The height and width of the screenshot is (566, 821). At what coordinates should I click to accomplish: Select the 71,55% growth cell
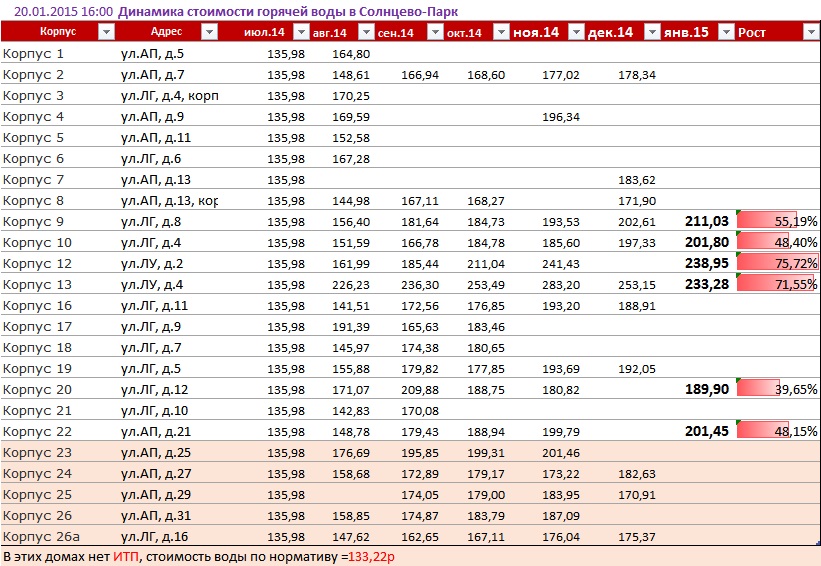(777, 284)
